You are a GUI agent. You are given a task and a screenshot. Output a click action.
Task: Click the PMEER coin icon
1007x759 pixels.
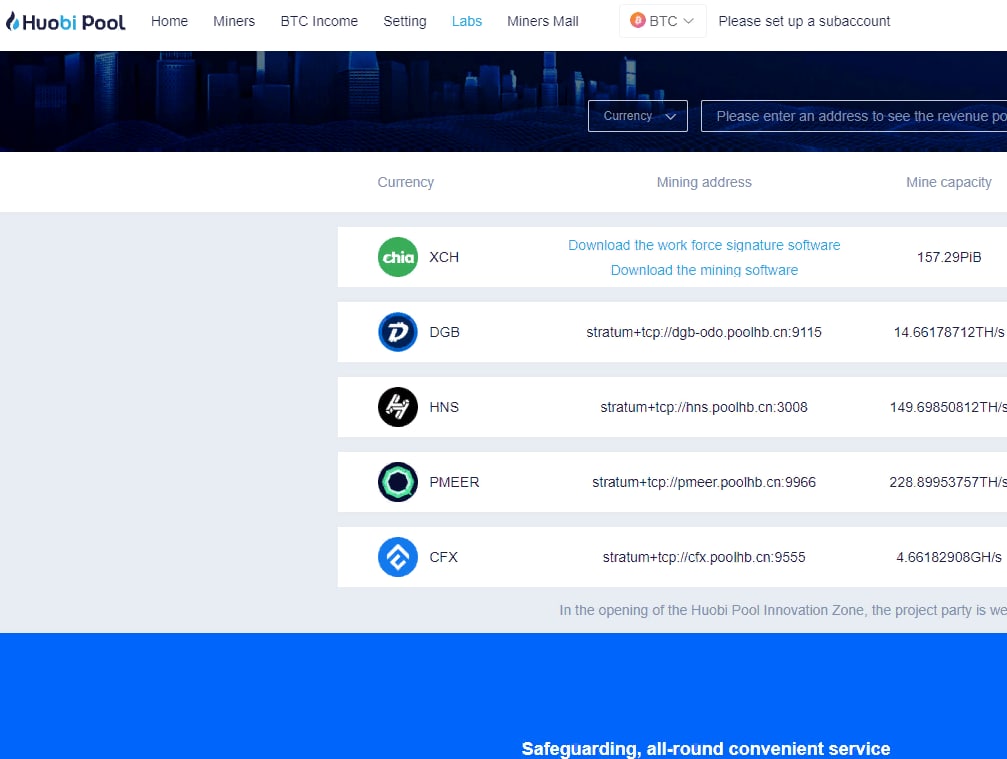398,482
